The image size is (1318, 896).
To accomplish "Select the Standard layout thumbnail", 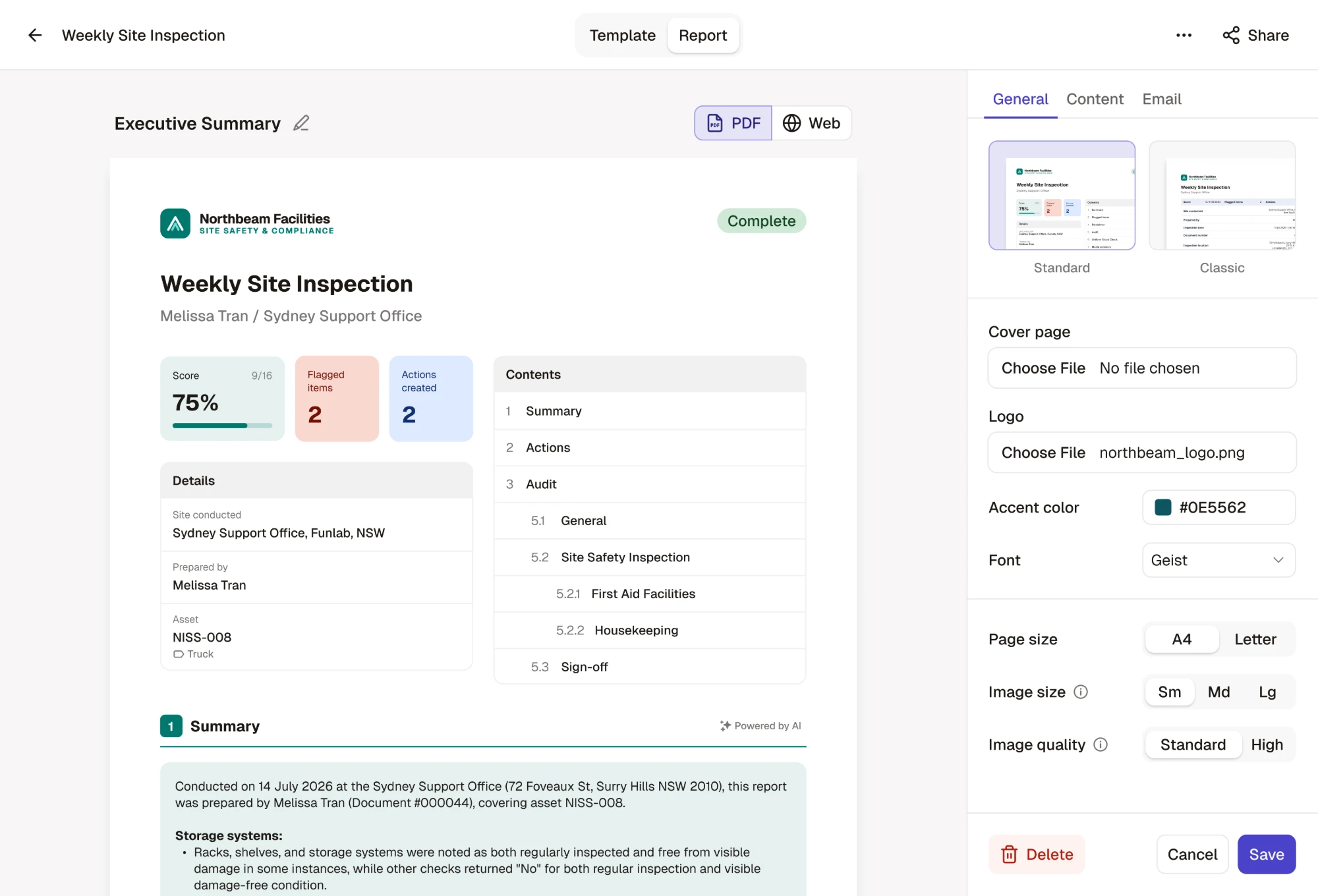I will tap(1062, 196).
